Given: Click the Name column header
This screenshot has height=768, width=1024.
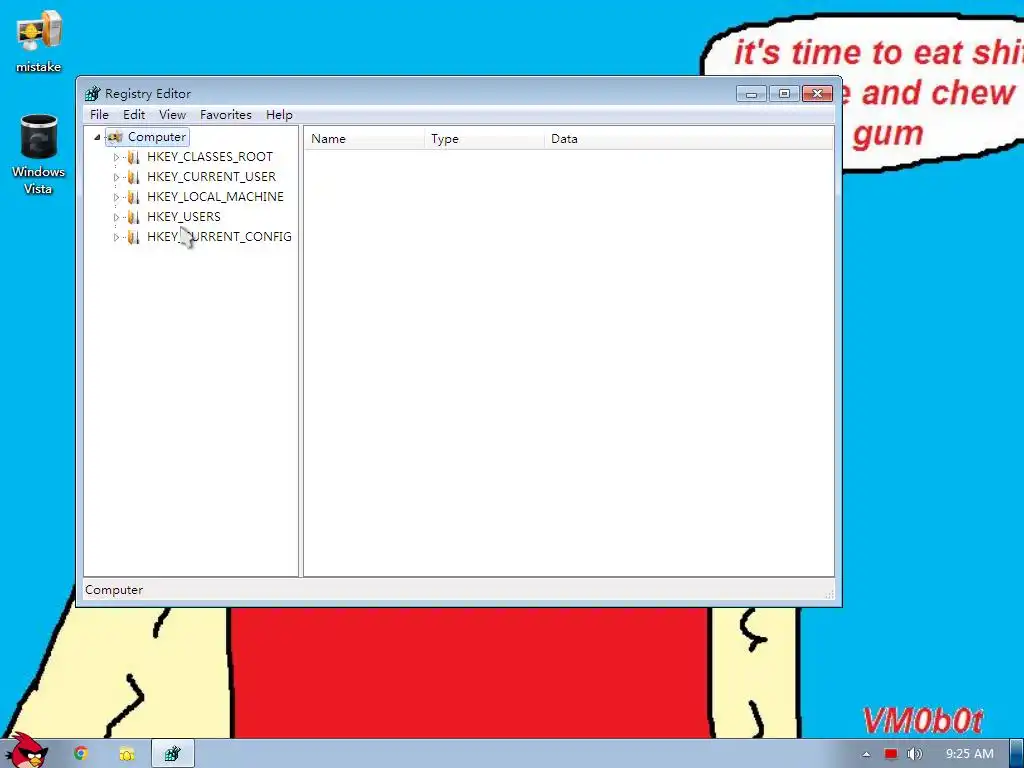Looking at the screenshot, I should pos(364,139).
